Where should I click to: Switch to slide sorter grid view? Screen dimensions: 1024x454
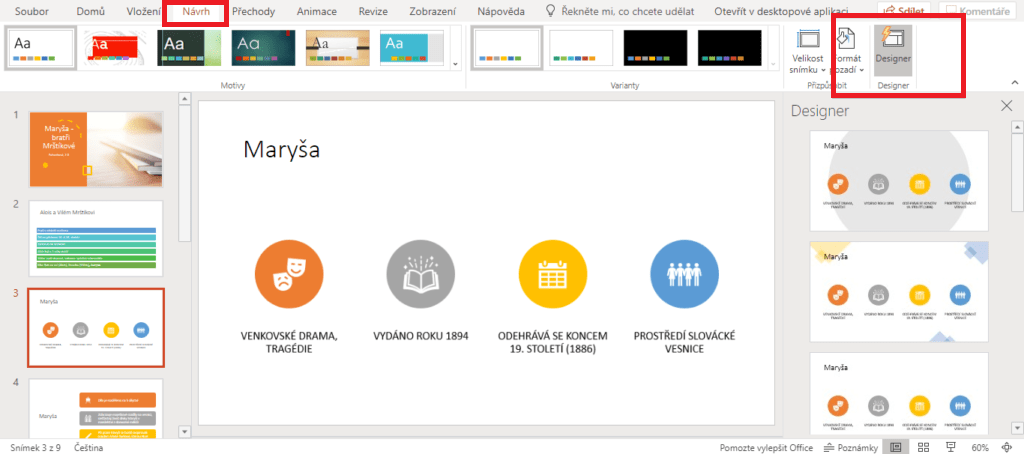click(x=924, y=447)
